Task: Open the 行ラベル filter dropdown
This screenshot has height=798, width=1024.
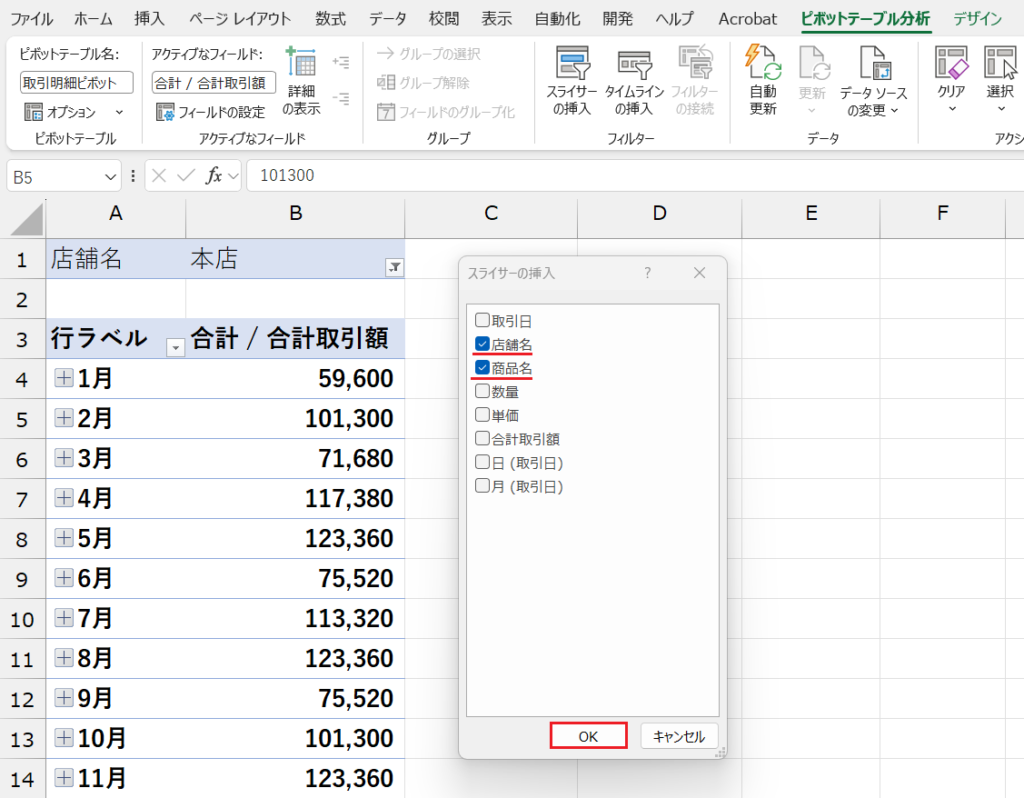Action: [x=176, y=347]
